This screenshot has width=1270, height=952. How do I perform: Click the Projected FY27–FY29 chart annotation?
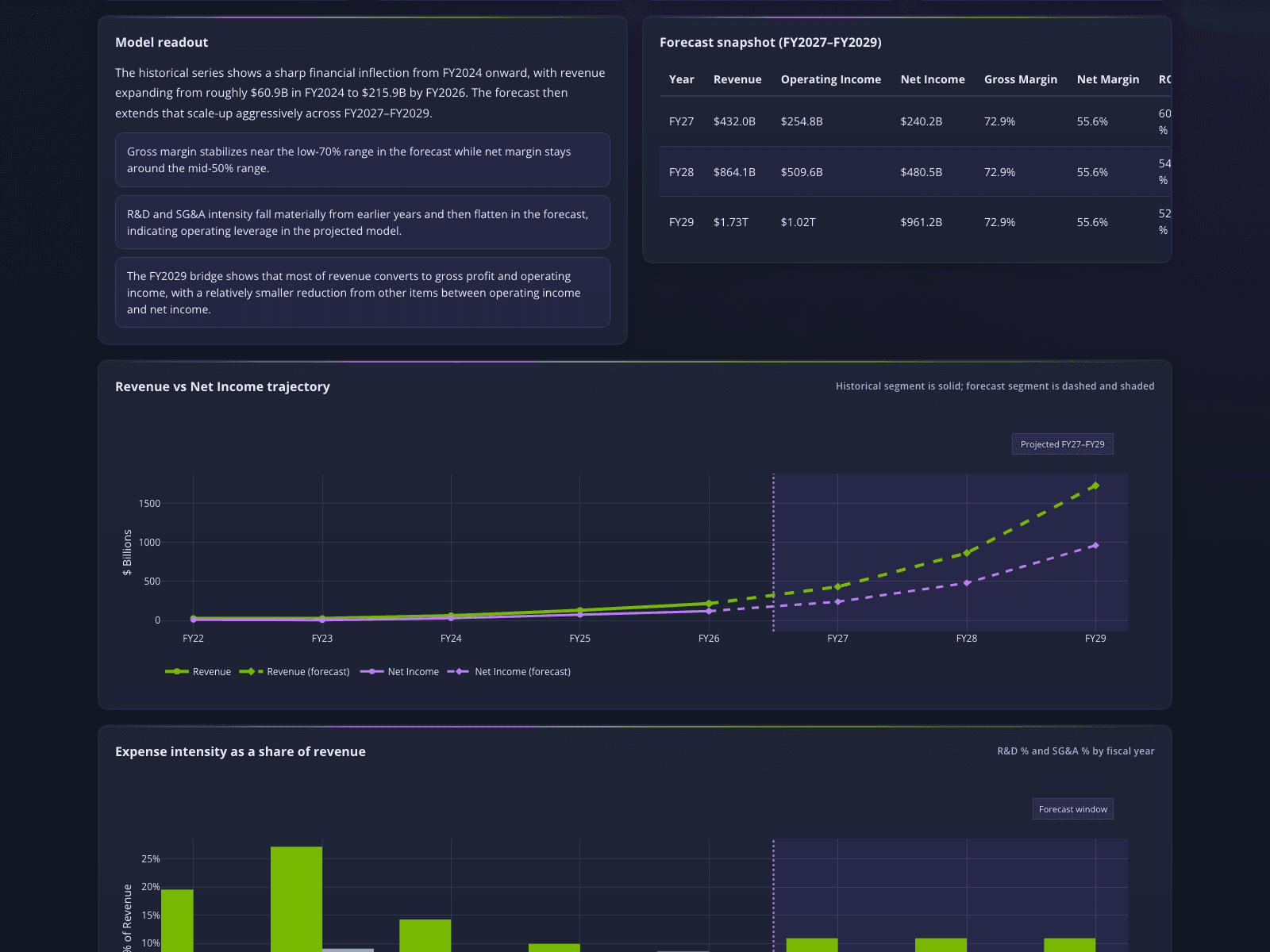[1062, 444]
